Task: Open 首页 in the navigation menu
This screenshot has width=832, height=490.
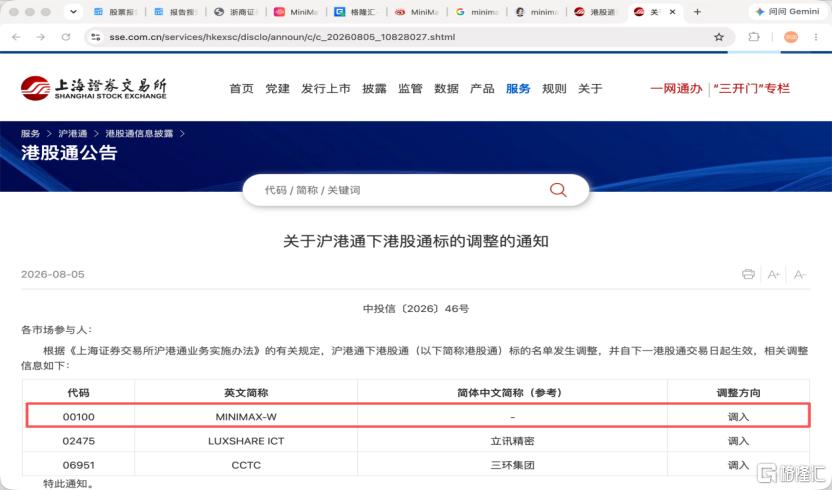Action: (x=241, y=89)
